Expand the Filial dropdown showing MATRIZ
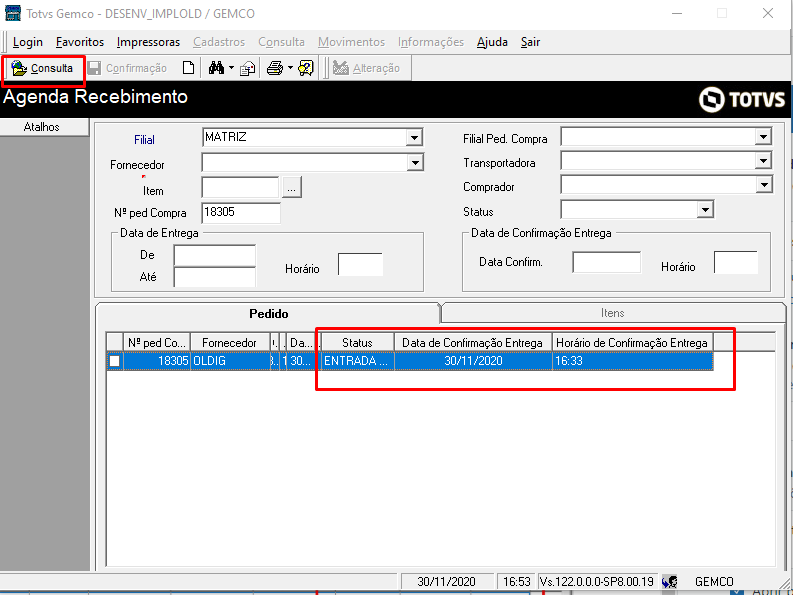Image resolution: width=793 pixels, height=595 pixels. click(414, 138)
